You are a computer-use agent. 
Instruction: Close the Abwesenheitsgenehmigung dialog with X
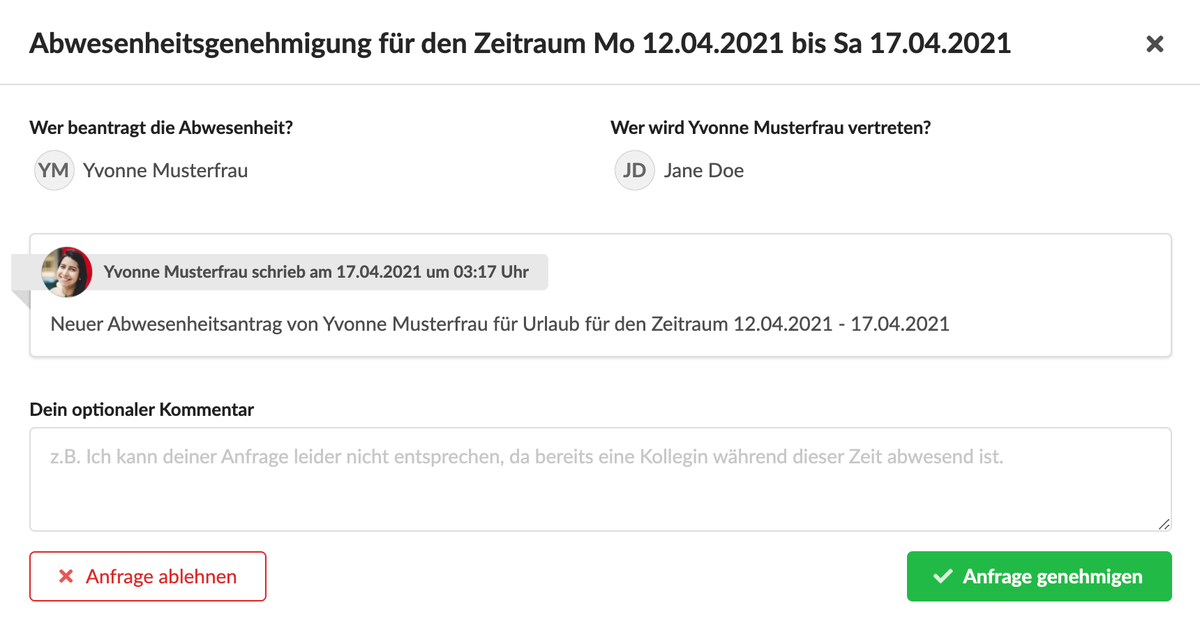[x=1154, y=44]
